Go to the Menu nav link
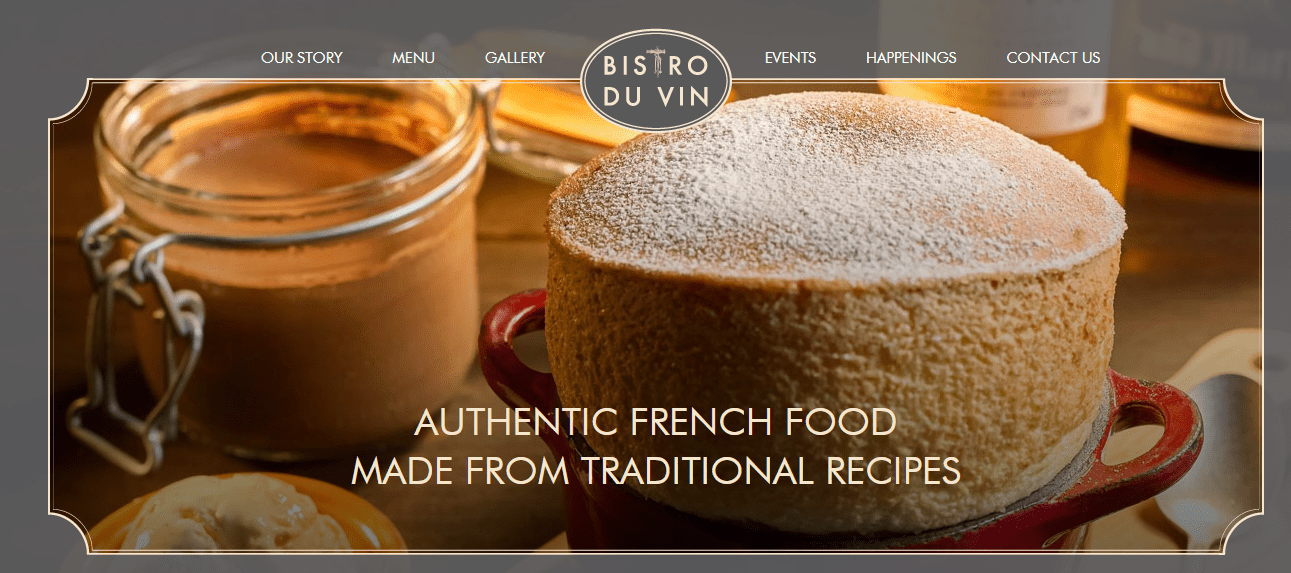1291x573 pixels. 413,58
